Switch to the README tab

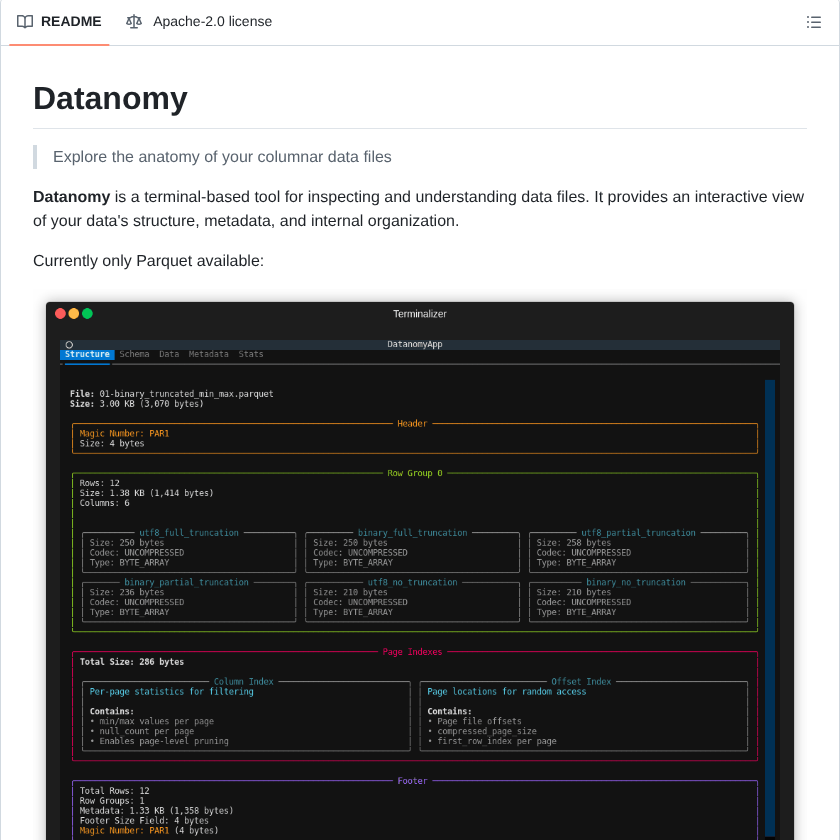tap(71, 21)
